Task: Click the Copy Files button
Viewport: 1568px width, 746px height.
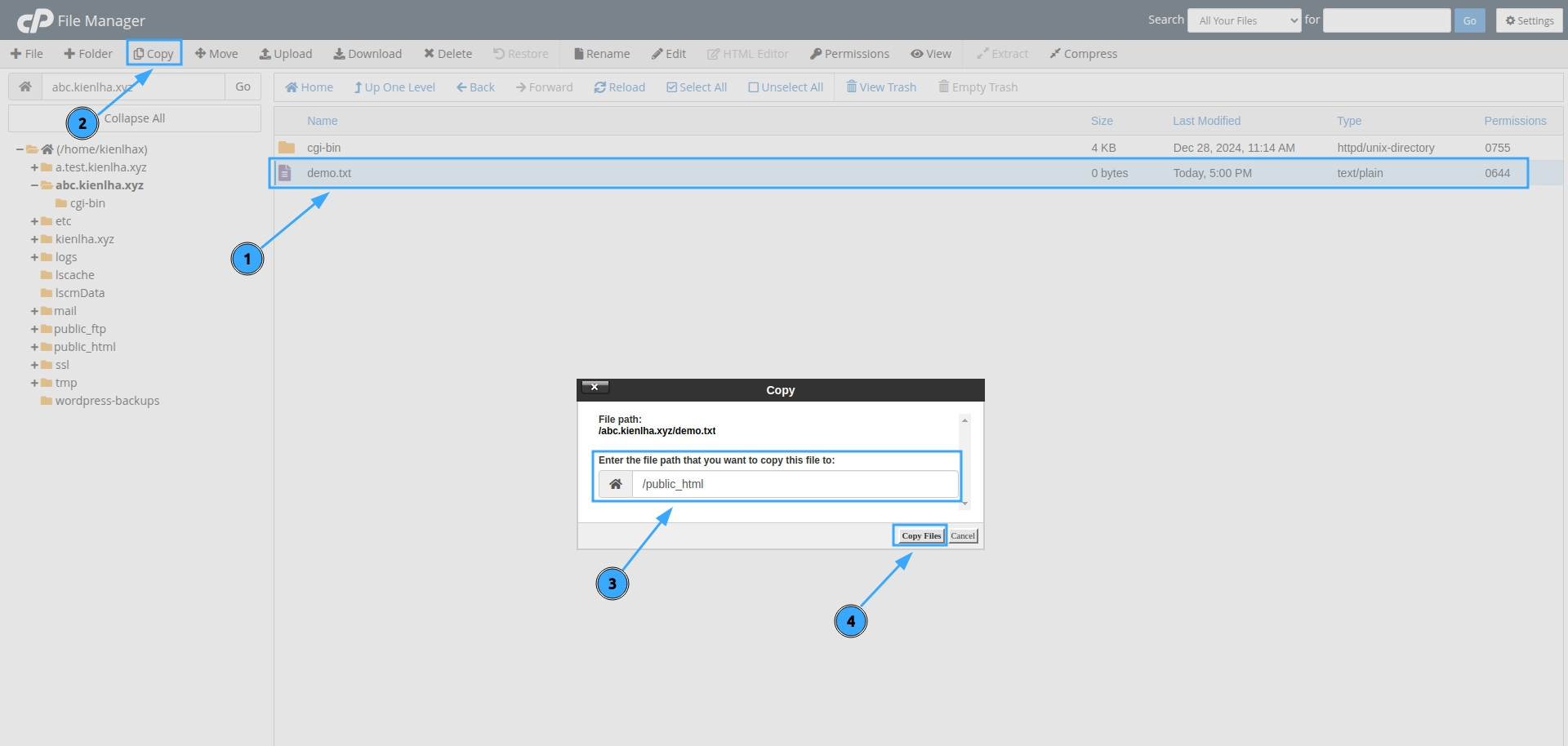Action: 920,536
